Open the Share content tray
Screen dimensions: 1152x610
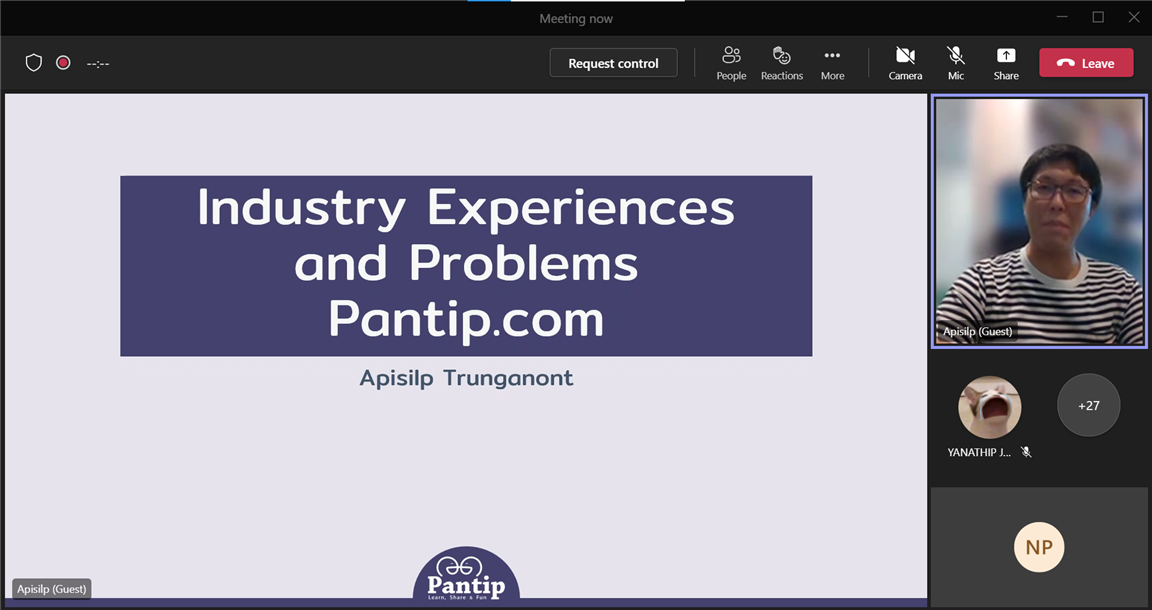coord(1006,63)
